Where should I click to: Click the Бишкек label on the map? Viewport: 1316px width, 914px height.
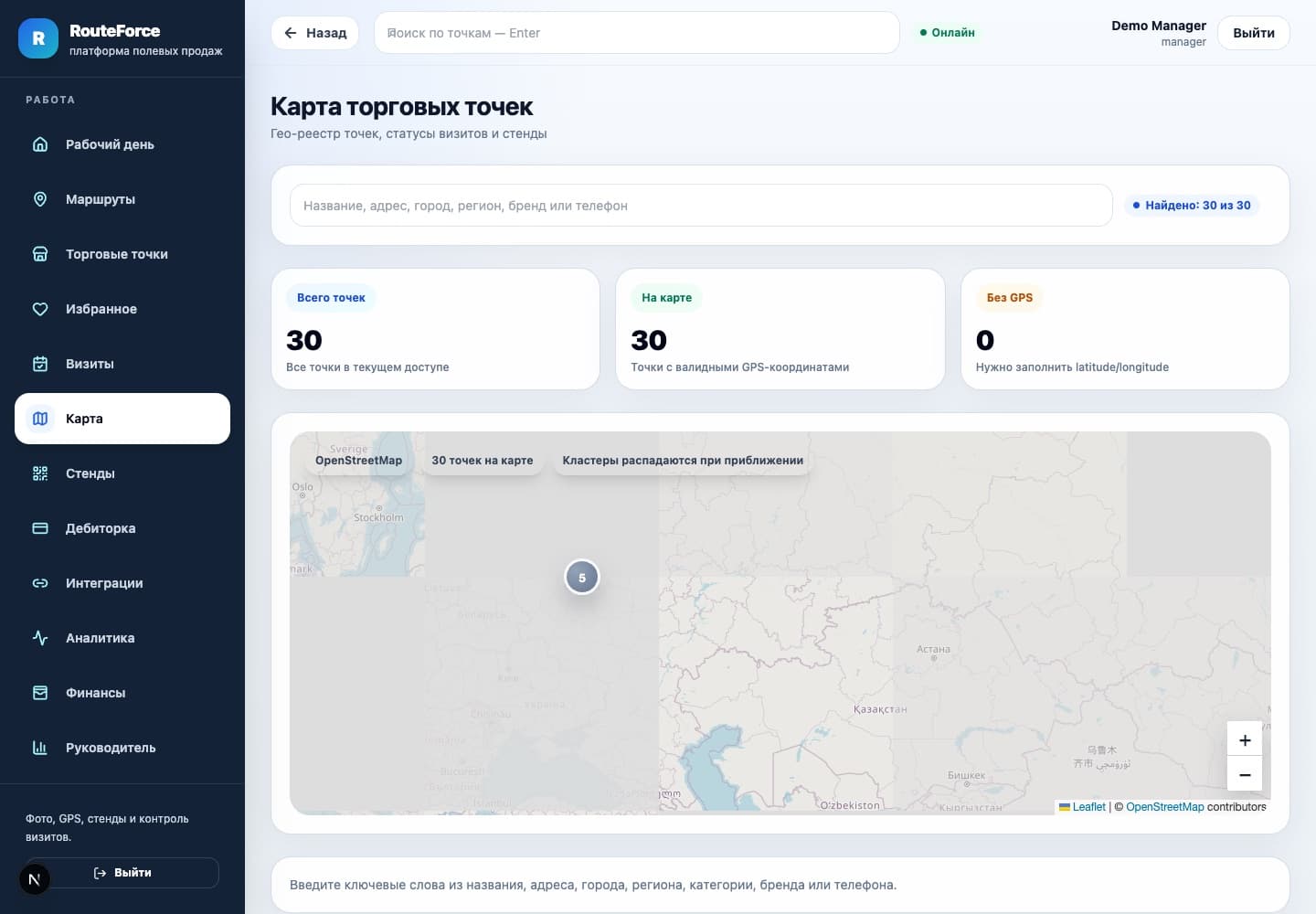(967, 776)
